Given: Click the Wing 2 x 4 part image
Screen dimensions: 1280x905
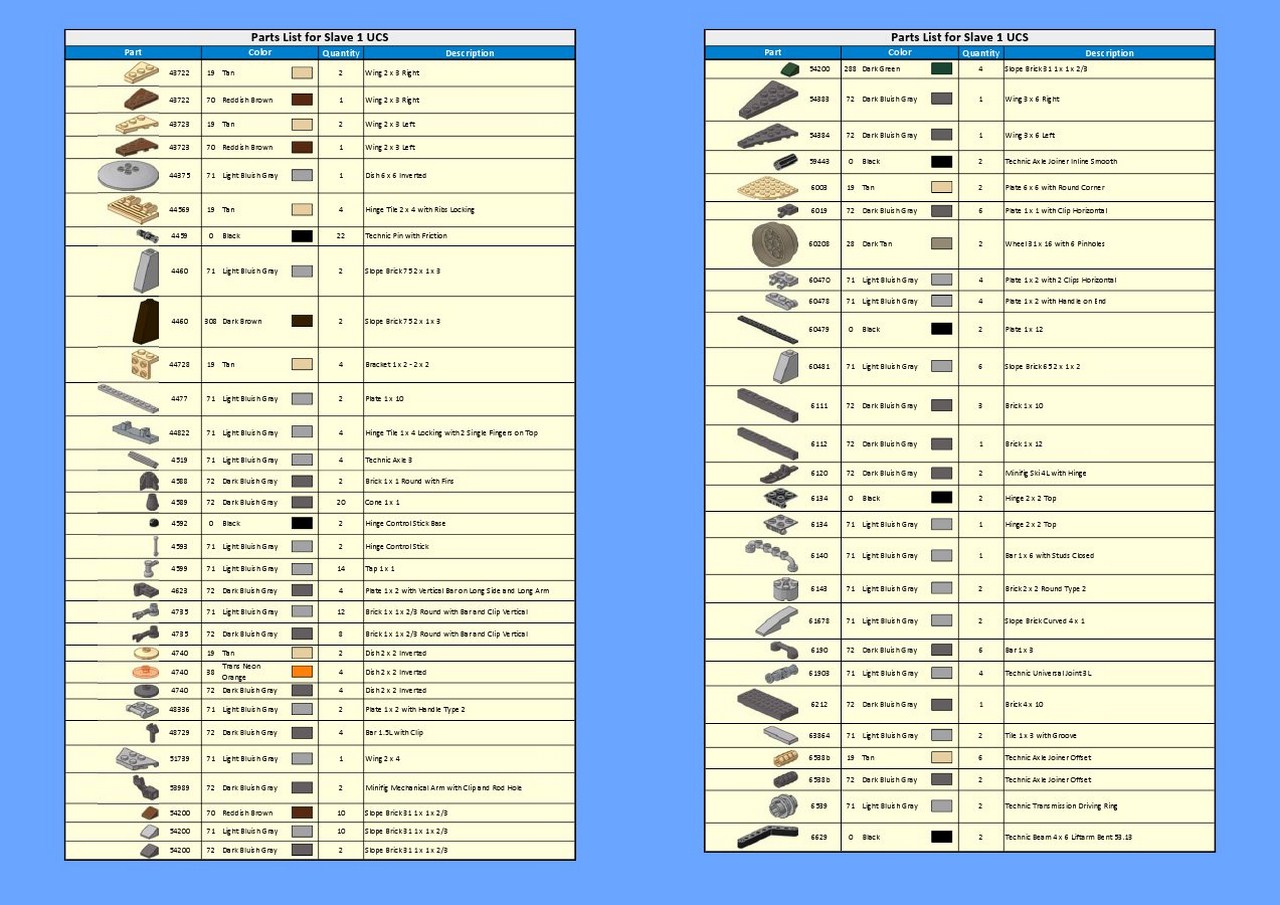Looking at the screenshot, I should pyautogui.click(x=138, y=758).
